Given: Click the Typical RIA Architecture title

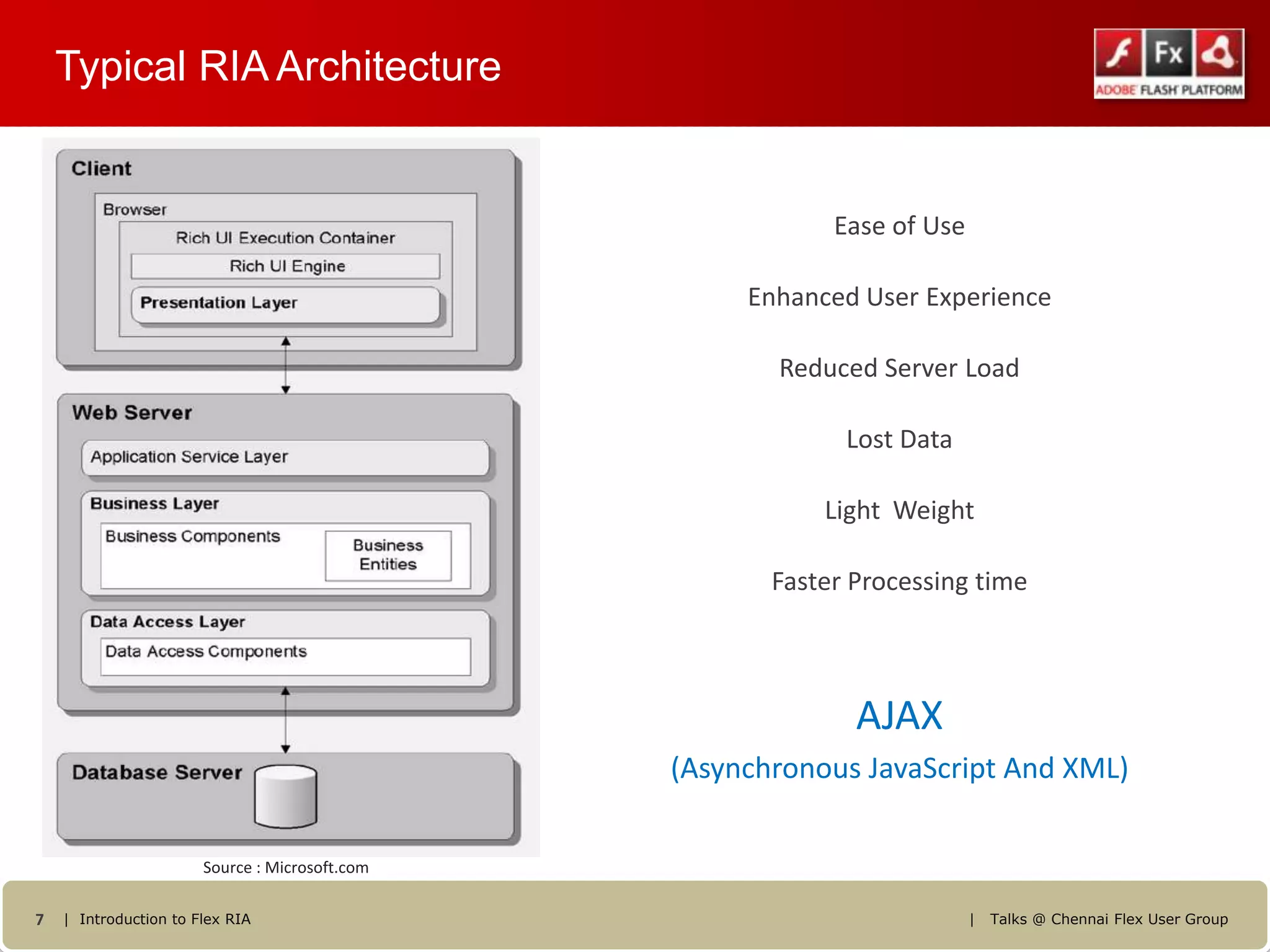Looking at the screenshot, I should [278, 66].
